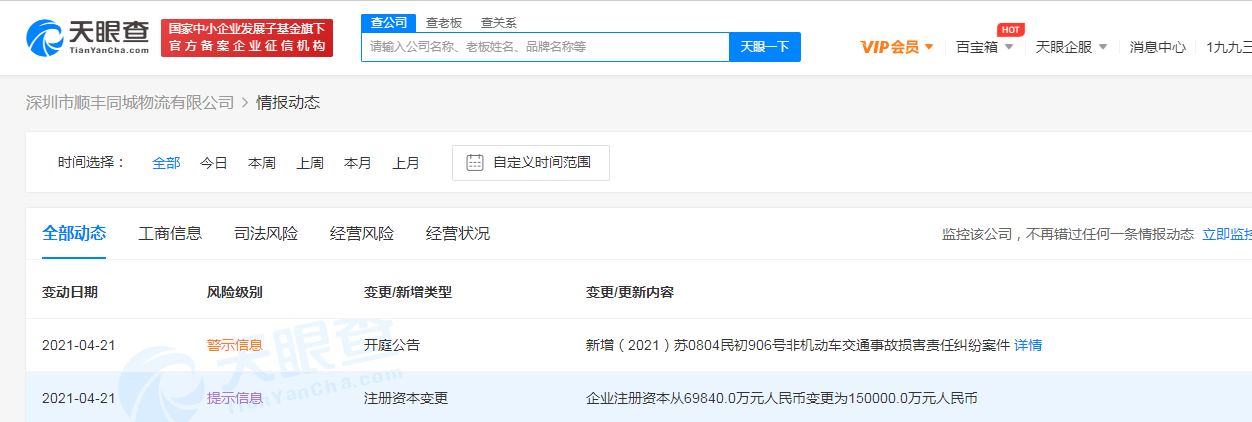Image resolution: width=1252 pixels, height=422 pixels.
Task: Click the 2021-04-21 date in 注册资本变更 row
Action: (x=79, y=398)
